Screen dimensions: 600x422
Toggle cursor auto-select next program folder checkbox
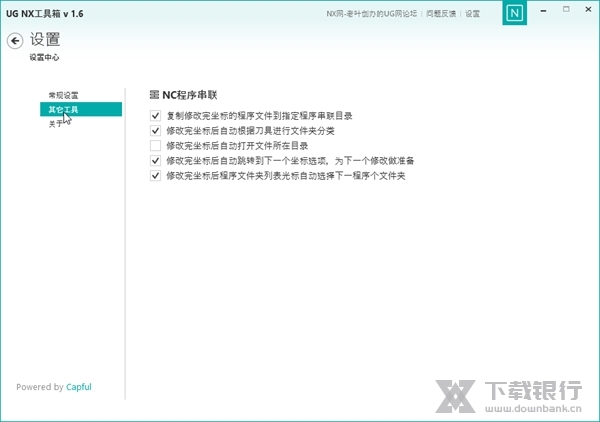point(155,176)
